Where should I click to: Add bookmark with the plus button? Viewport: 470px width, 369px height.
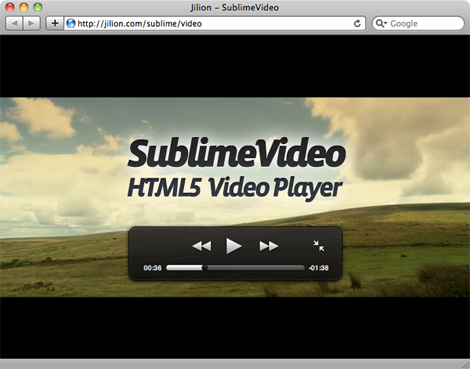tap(55, 23)
